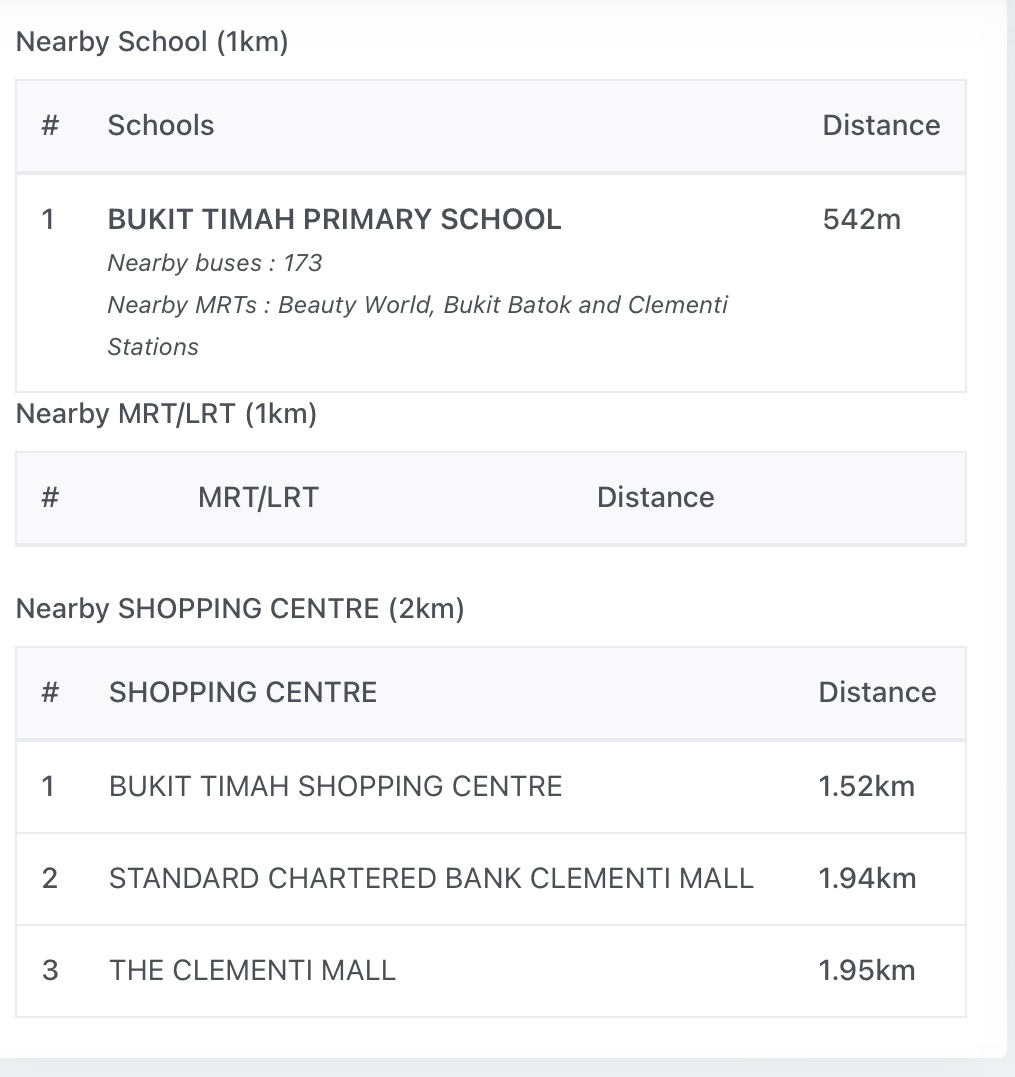
Task: Click the Nearby MRTs stations description text
Action: coord(417,305)
